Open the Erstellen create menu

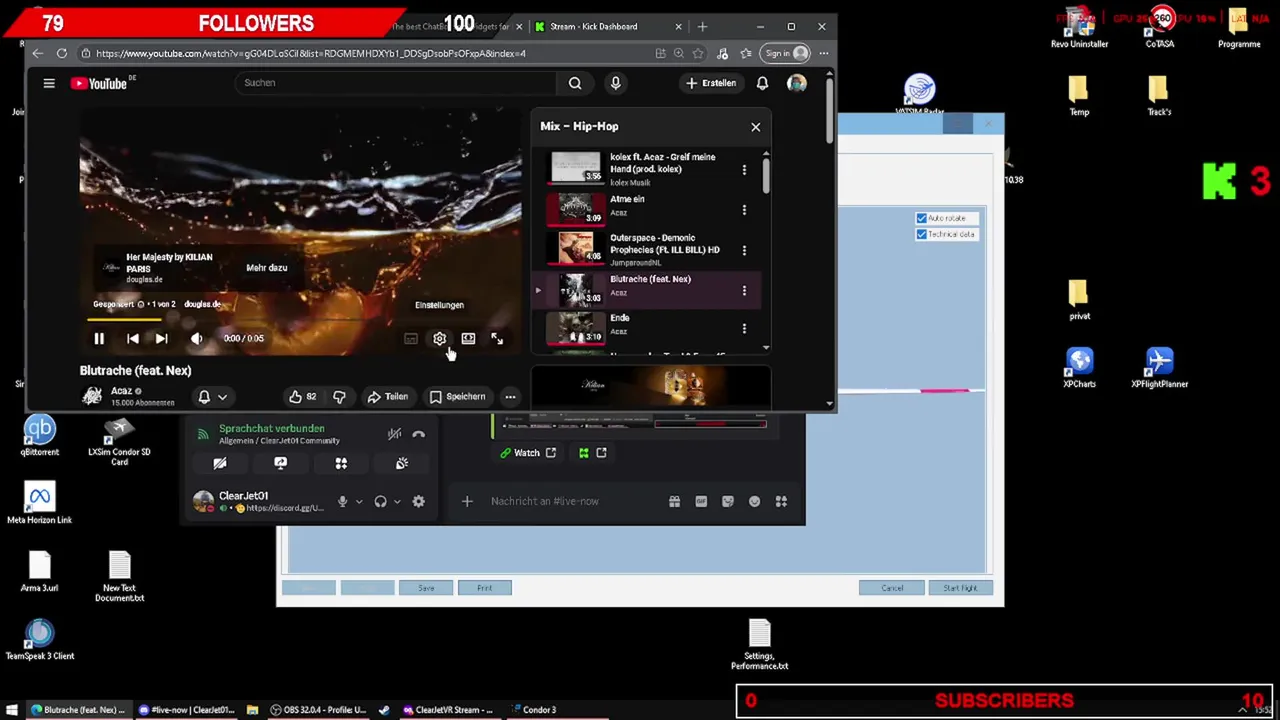click(x=711, y=83)
